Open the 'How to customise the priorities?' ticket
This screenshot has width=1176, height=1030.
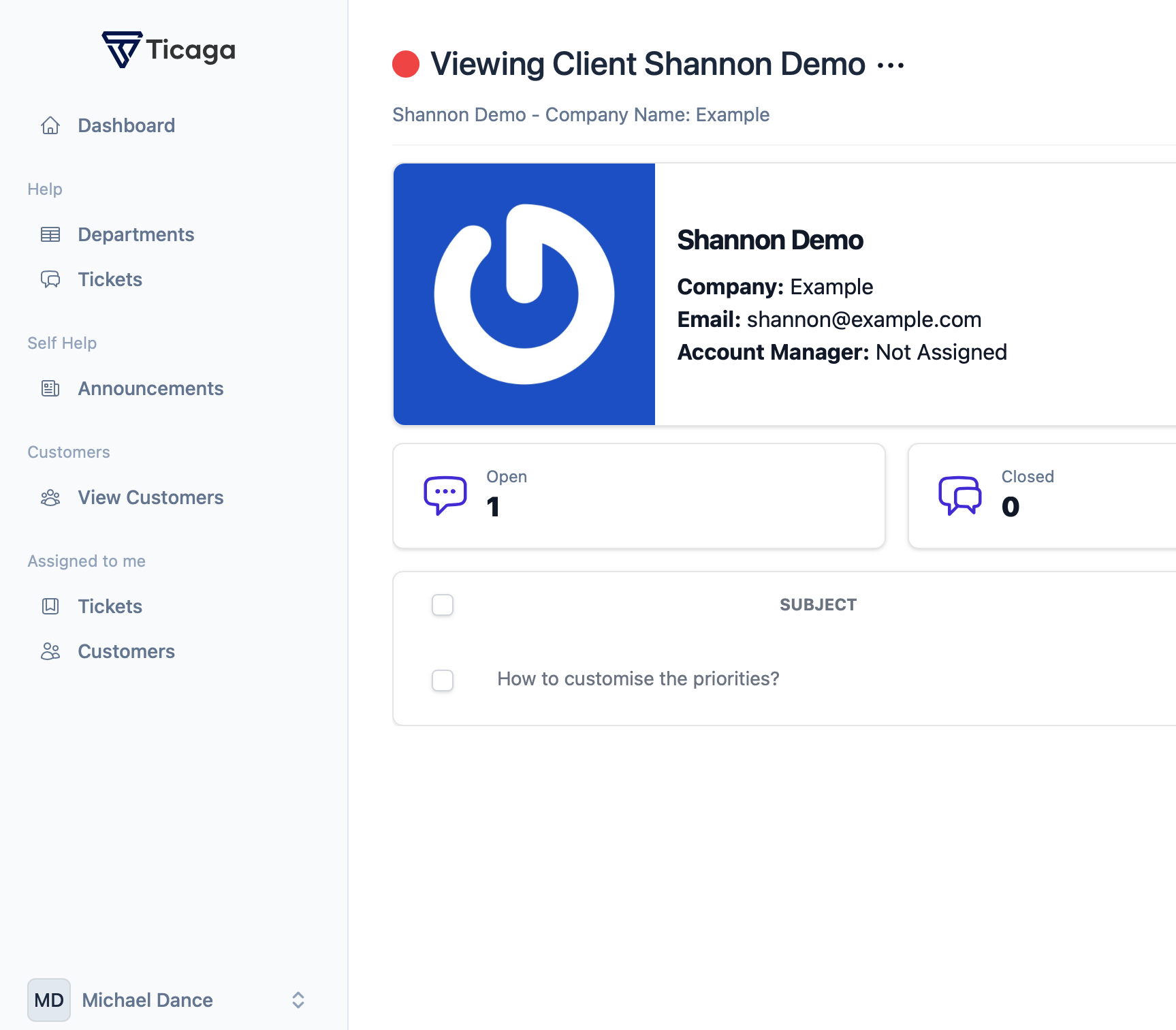pyautogui.click(x=638, y=678)
